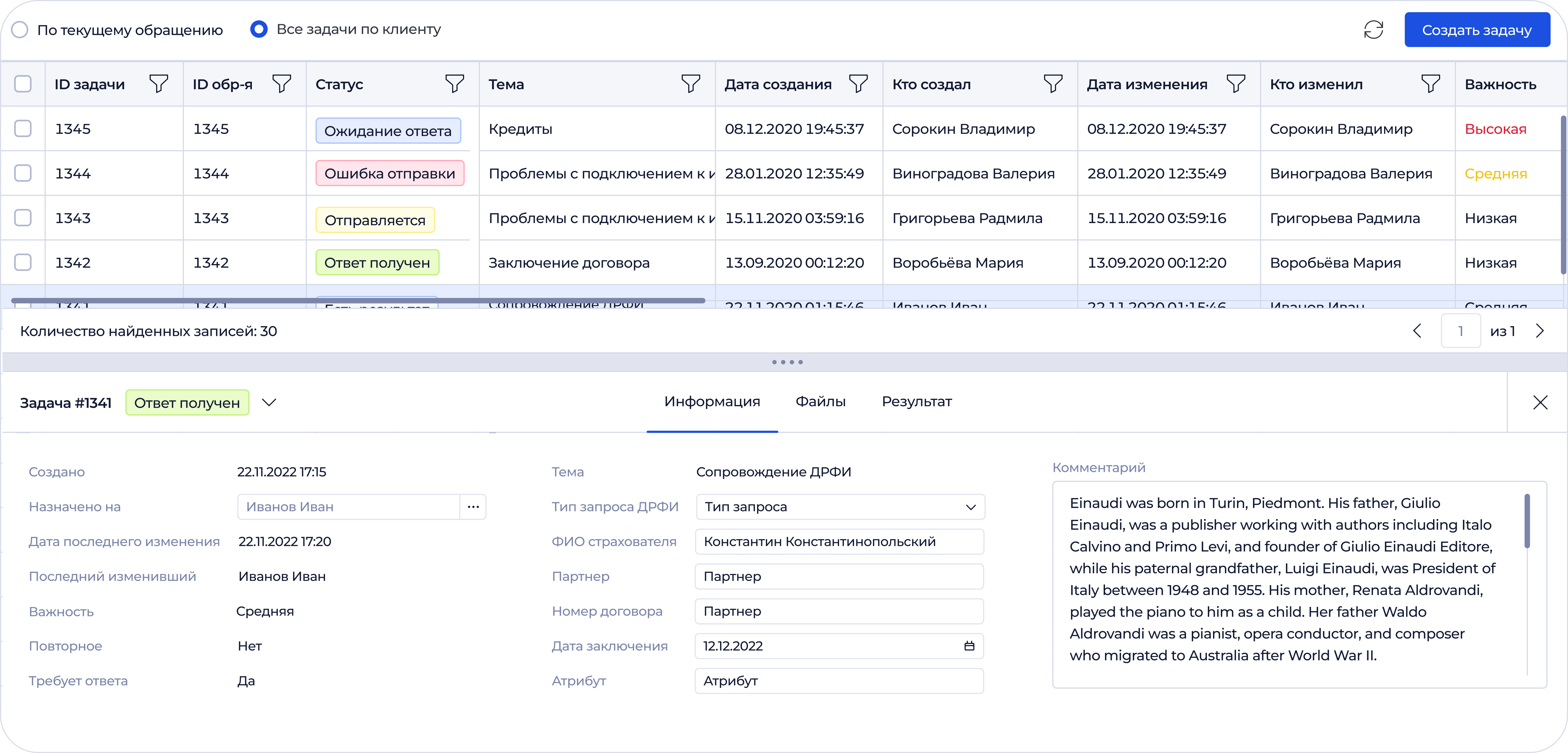
Task: Click Григорьева Радмила in Кто изменил column
Action: tap(1345, 218)
